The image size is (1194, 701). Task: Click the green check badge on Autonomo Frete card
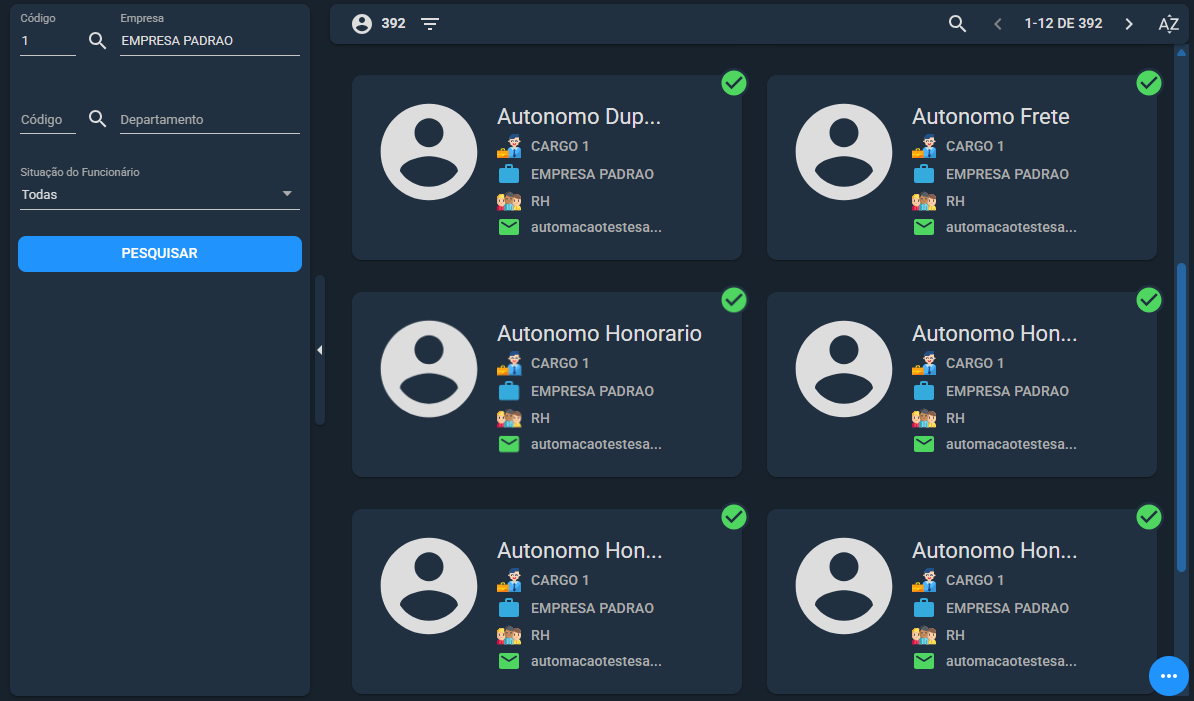click(1149, 83)
